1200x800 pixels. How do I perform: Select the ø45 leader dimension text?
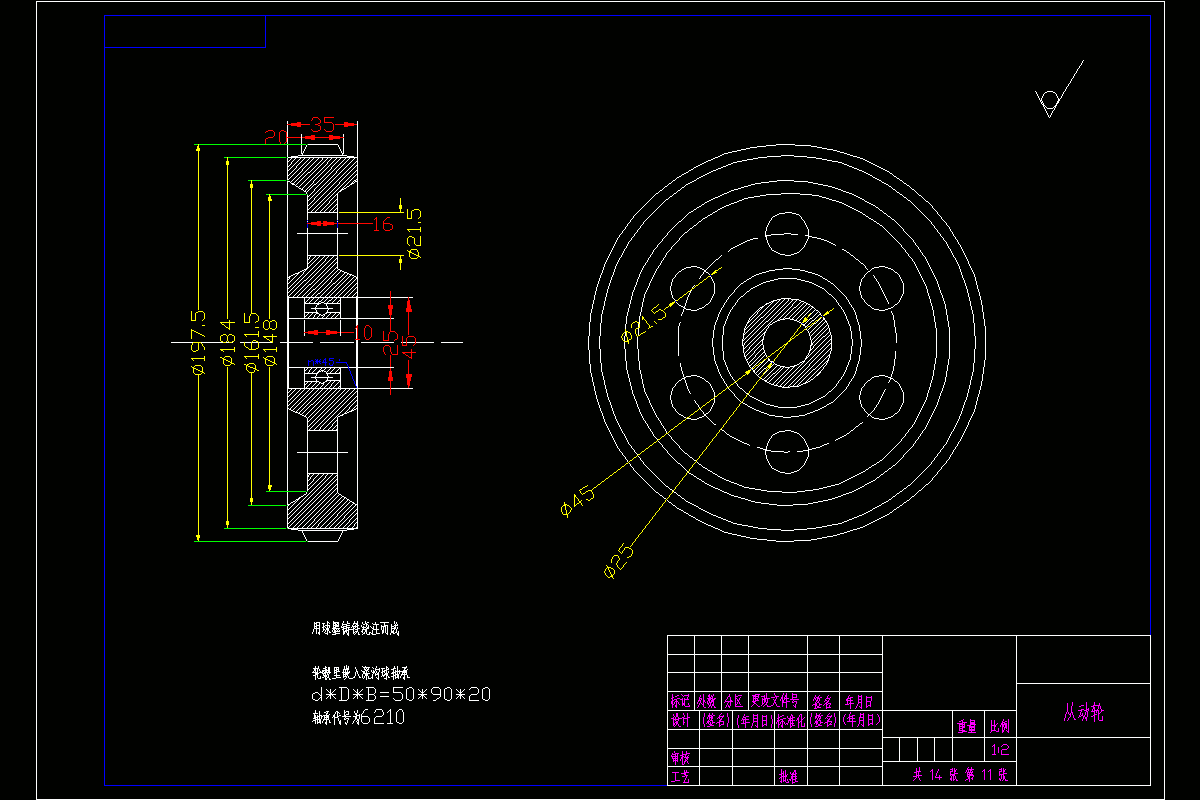tap(578, 501)
